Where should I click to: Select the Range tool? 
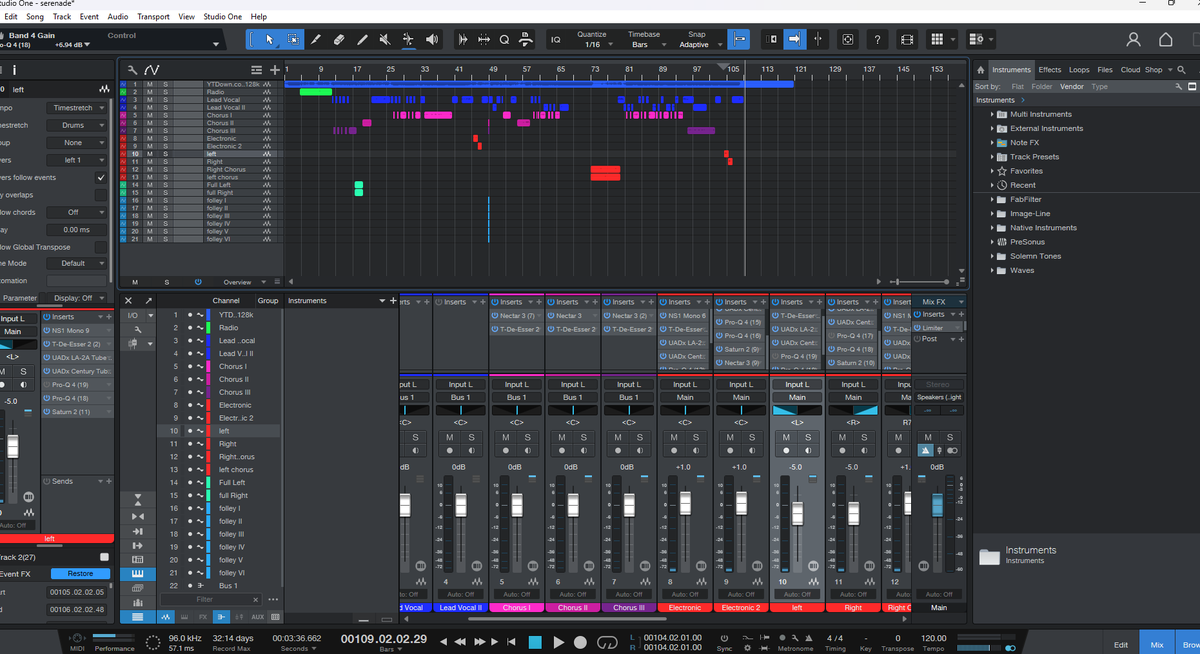click(293, 39)
